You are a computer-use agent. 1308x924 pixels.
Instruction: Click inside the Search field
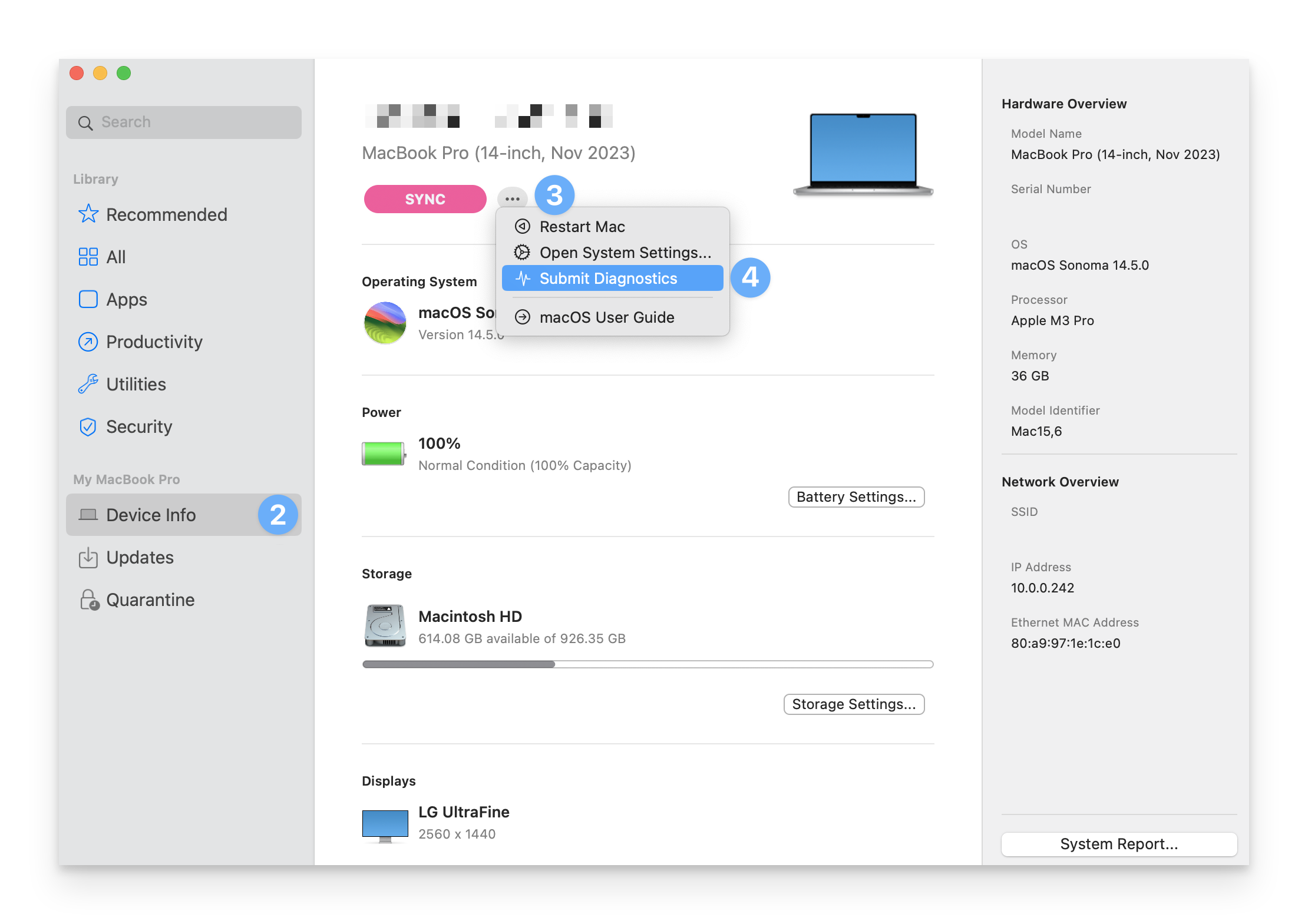pos(183,122)
